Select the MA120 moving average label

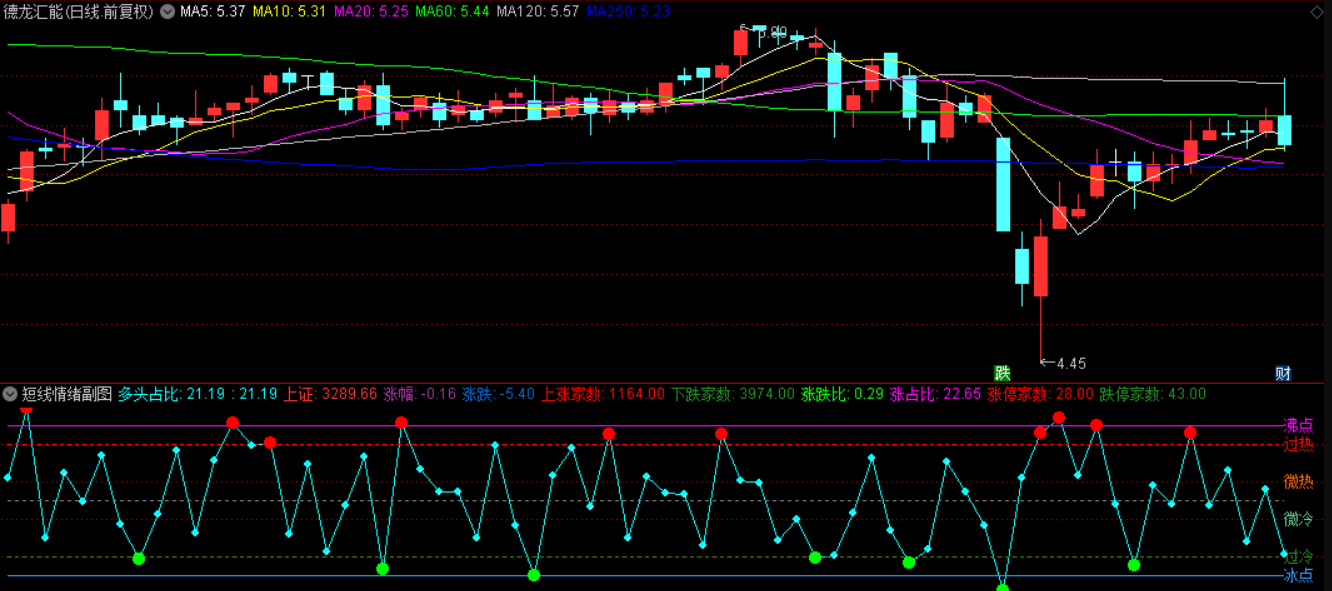coord(537,12)
